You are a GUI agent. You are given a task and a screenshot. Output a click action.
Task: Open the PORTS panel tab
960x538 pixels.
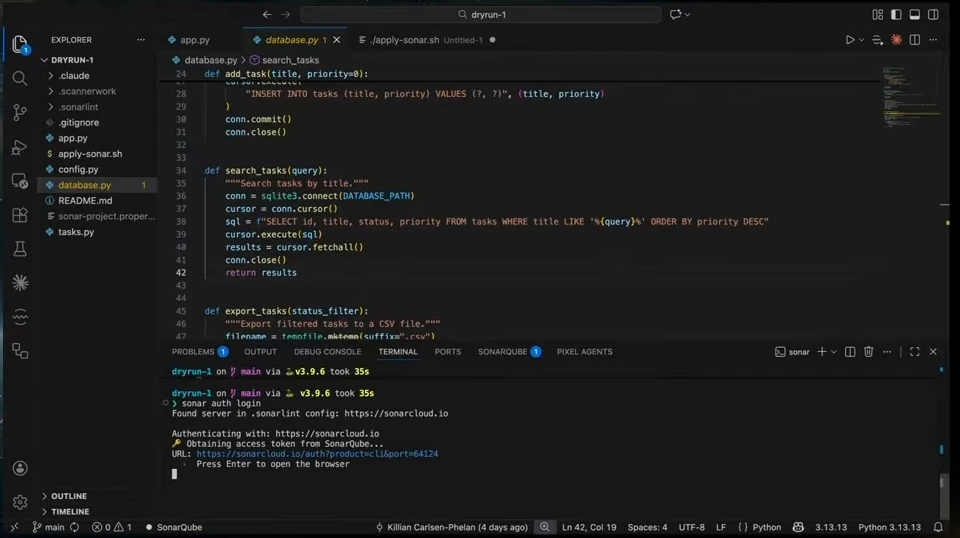pyautogui.click(x=448, y=352)
